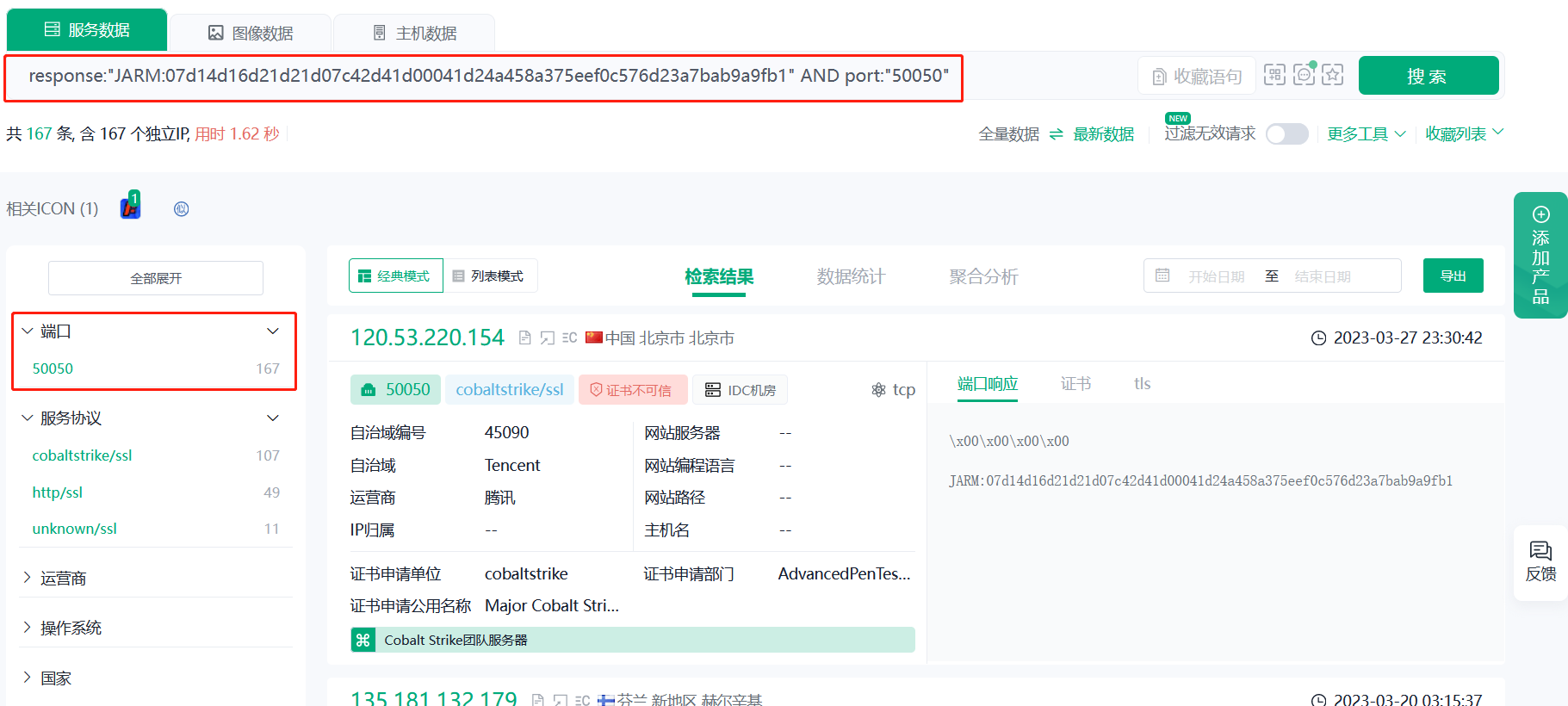Open the 数据统计 tab
1568x706 pixels.
point(850,276)
